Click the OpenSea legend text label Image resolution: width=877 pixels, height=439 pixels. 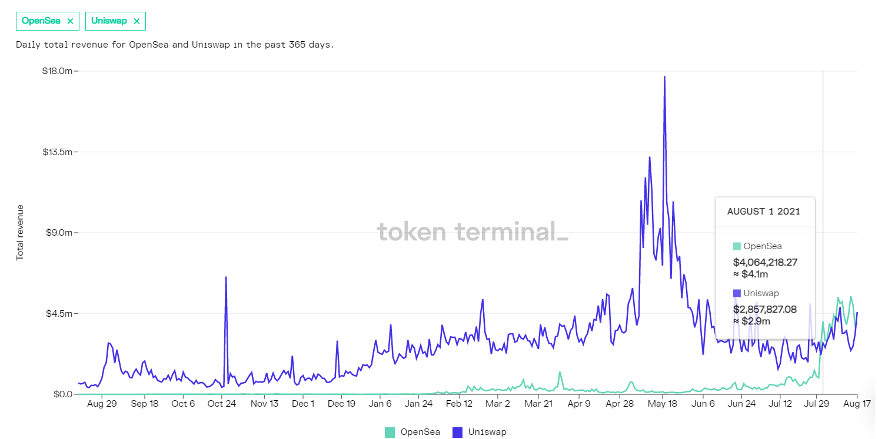420,432
